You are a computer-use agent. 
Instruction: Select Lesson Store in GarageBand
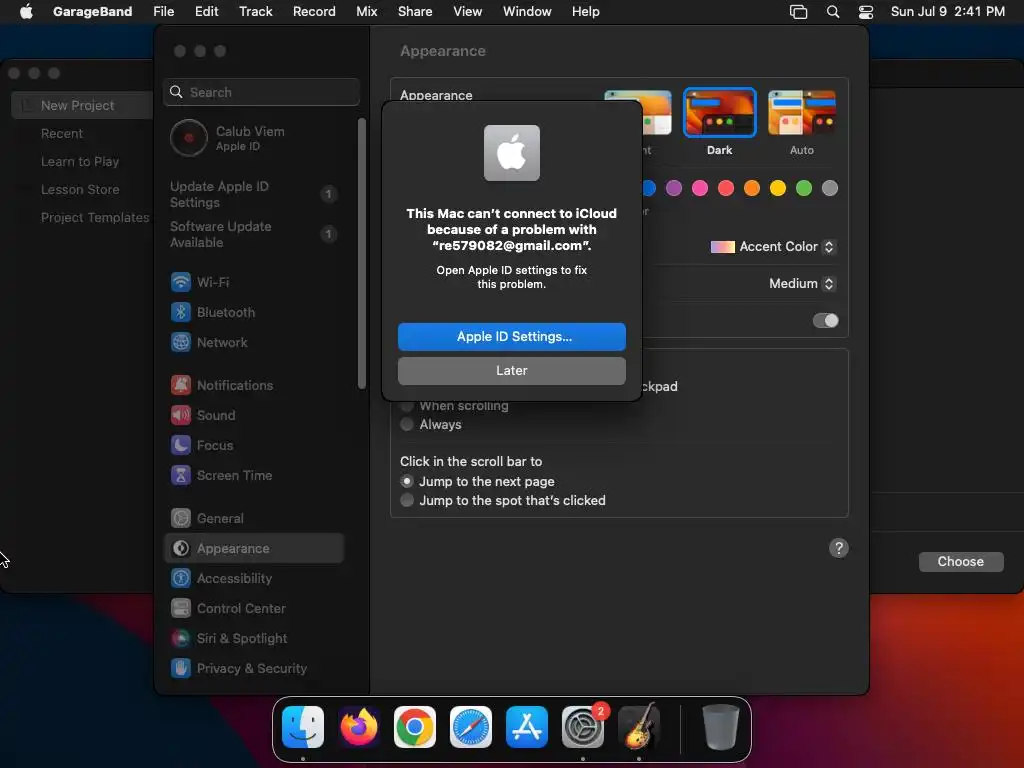(80, 189)
